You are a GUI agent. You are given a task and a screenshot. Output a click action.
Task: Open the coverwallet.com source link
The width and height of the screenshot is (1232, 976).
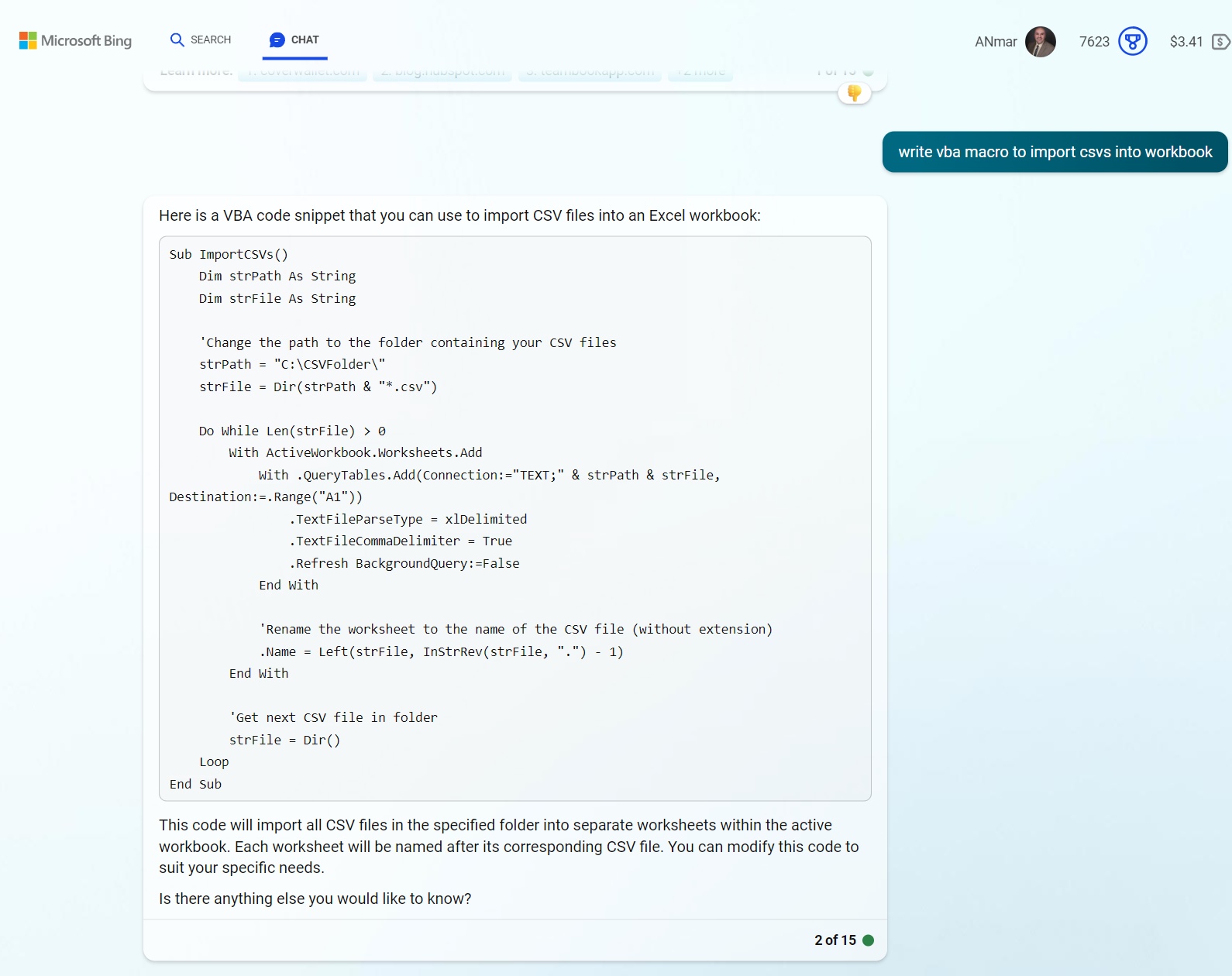coord(302,74)
